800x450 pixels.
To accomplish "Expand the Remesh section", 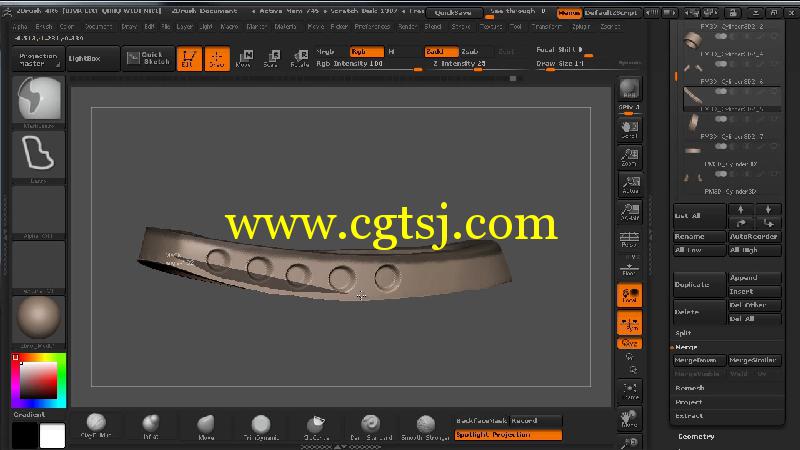I will click(x=690, y=388).
